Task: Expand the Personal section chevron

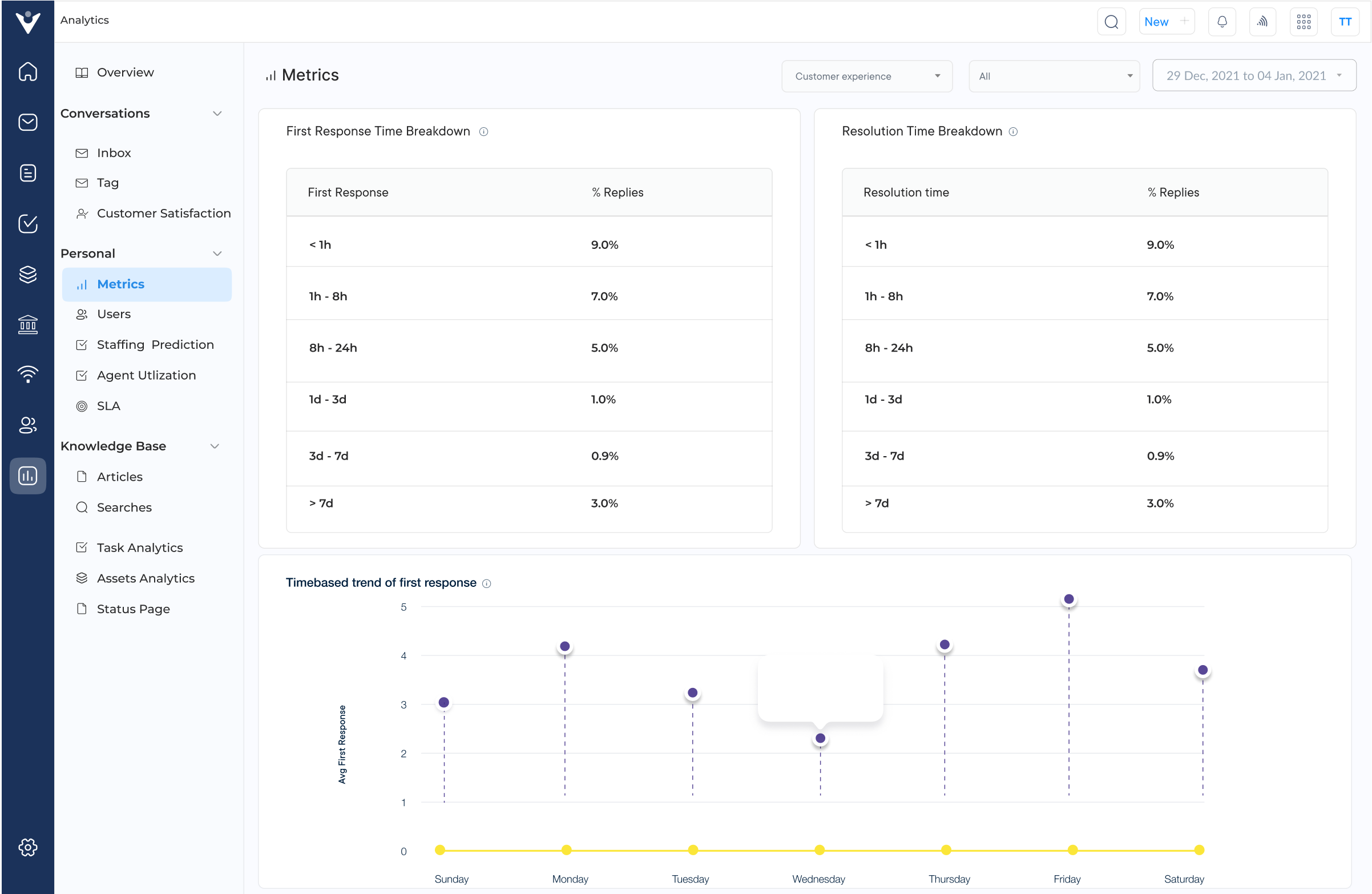Action: pyautogui.click(x=220, y=253)
